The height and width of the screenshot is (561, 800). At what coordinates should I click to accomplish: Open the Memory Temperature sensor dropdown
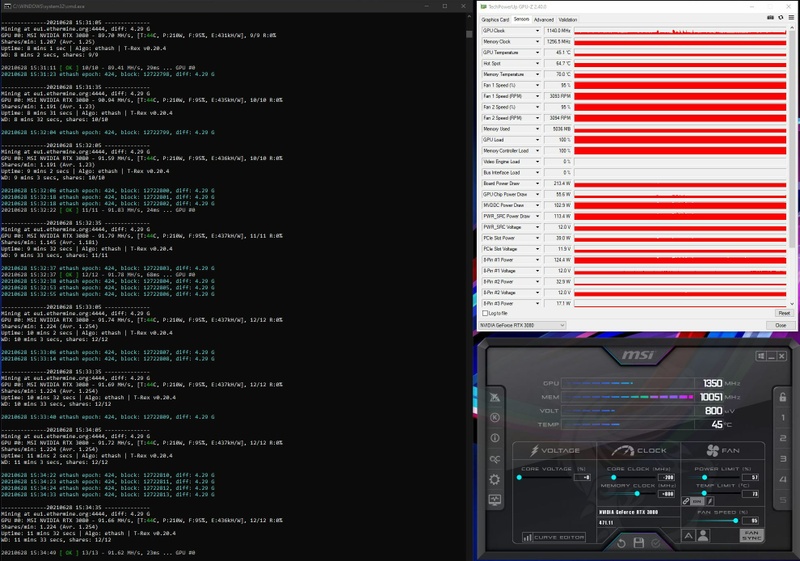coord(537,74)
